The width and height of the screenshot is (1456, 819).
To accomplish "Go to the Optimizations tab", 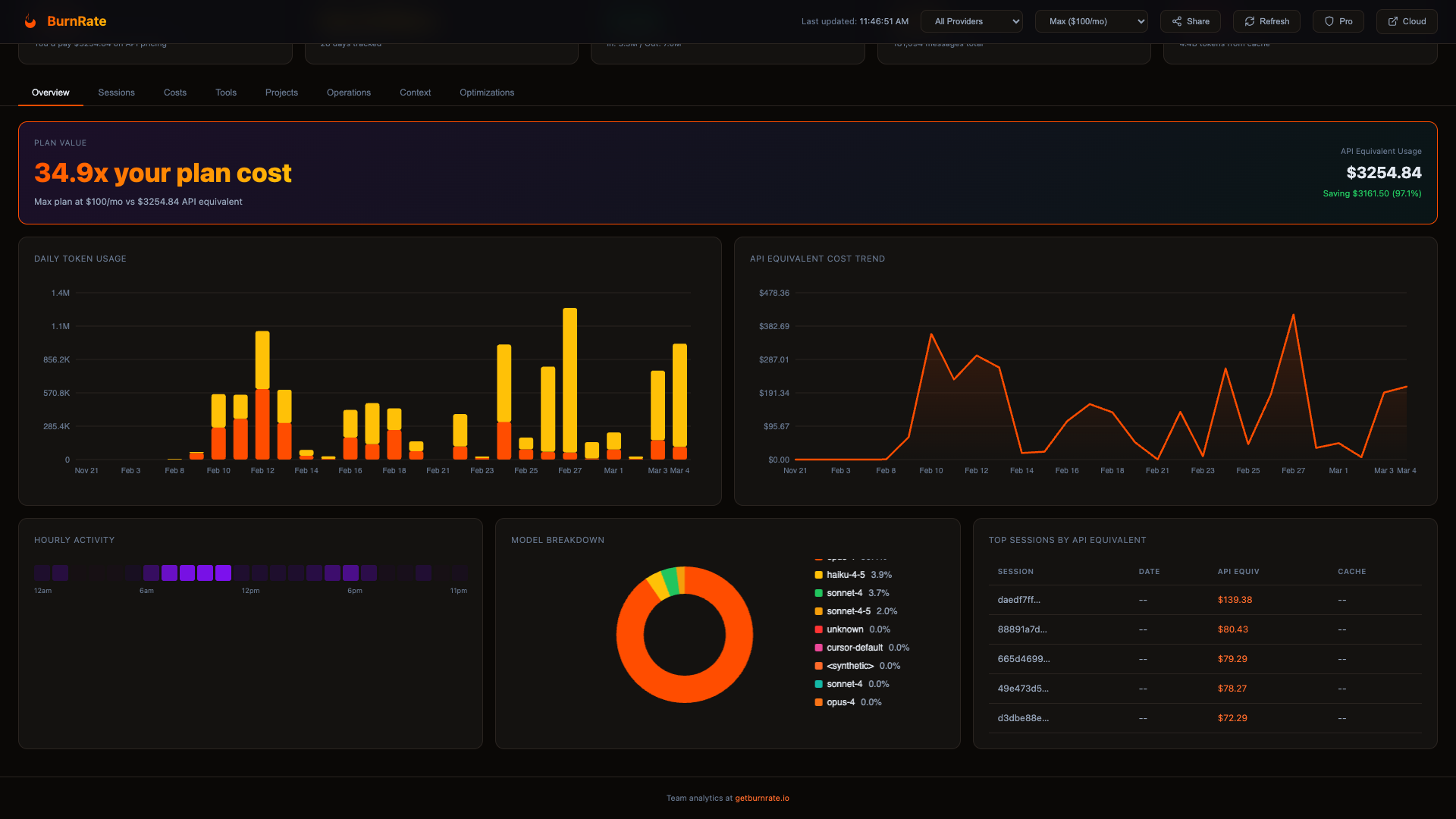I will (487, 93).
